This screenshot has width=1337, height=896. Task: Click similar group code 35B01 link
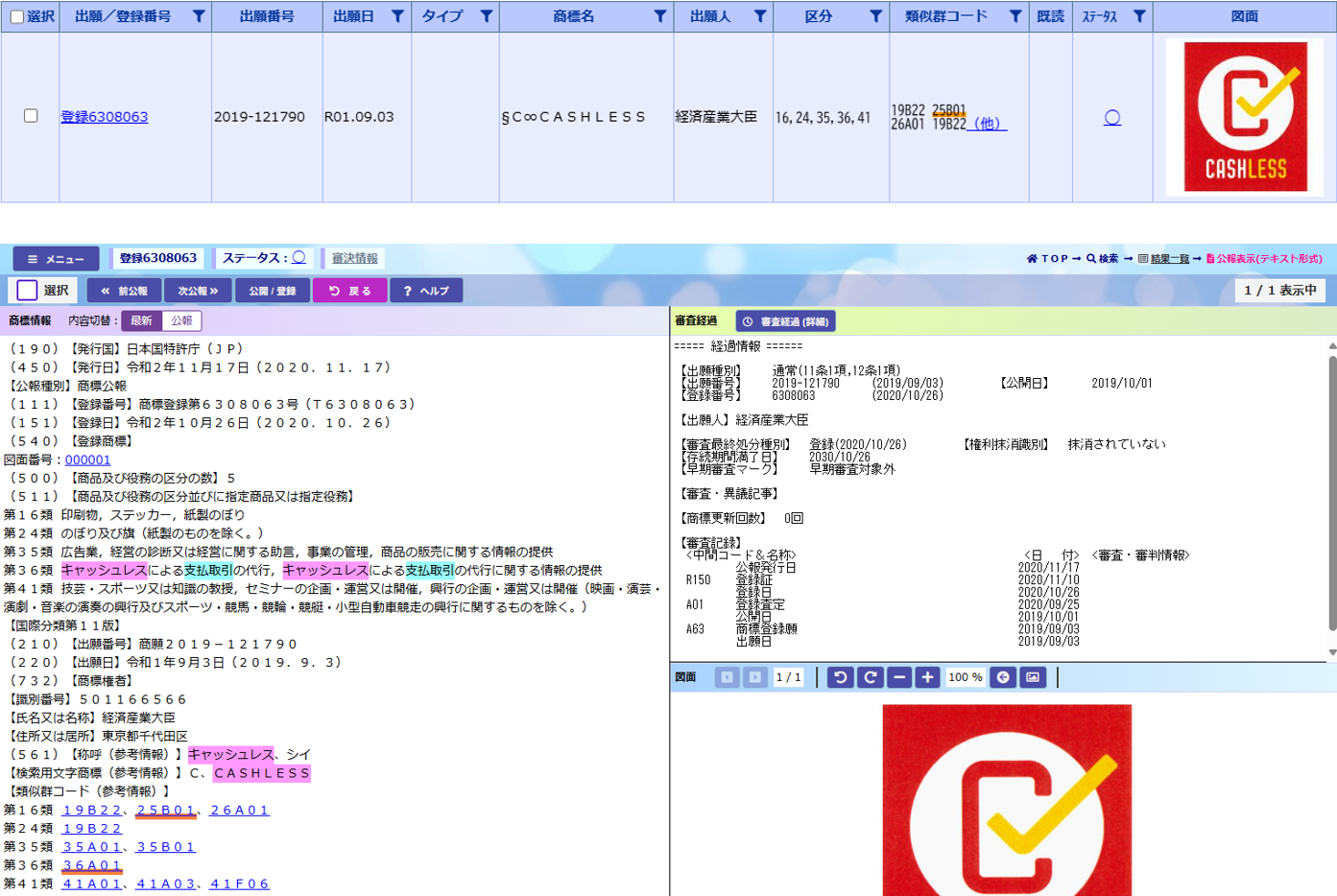tap(166, 847)
